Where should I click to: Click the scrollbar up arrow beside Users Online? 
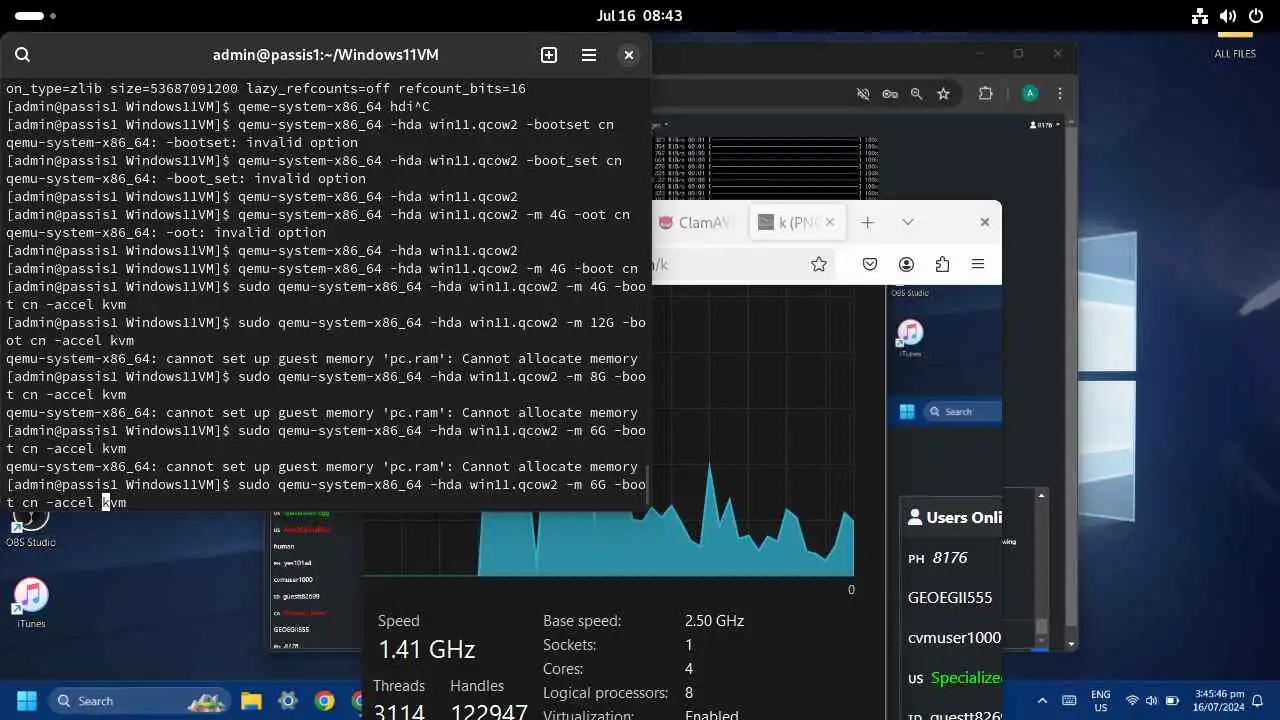[x=1041, y=495]
